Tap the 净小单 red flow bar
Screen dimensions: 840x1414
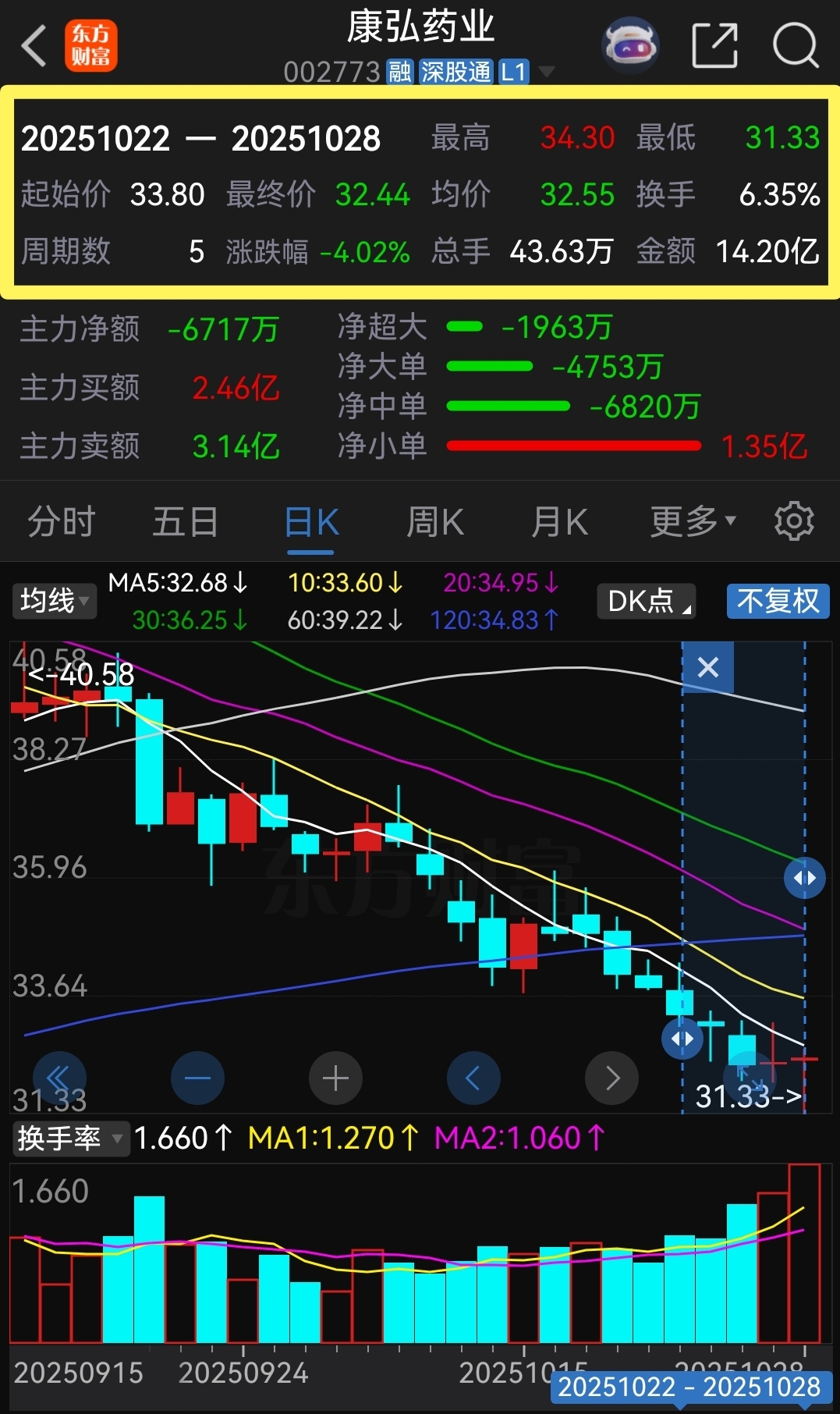(574, 446)
